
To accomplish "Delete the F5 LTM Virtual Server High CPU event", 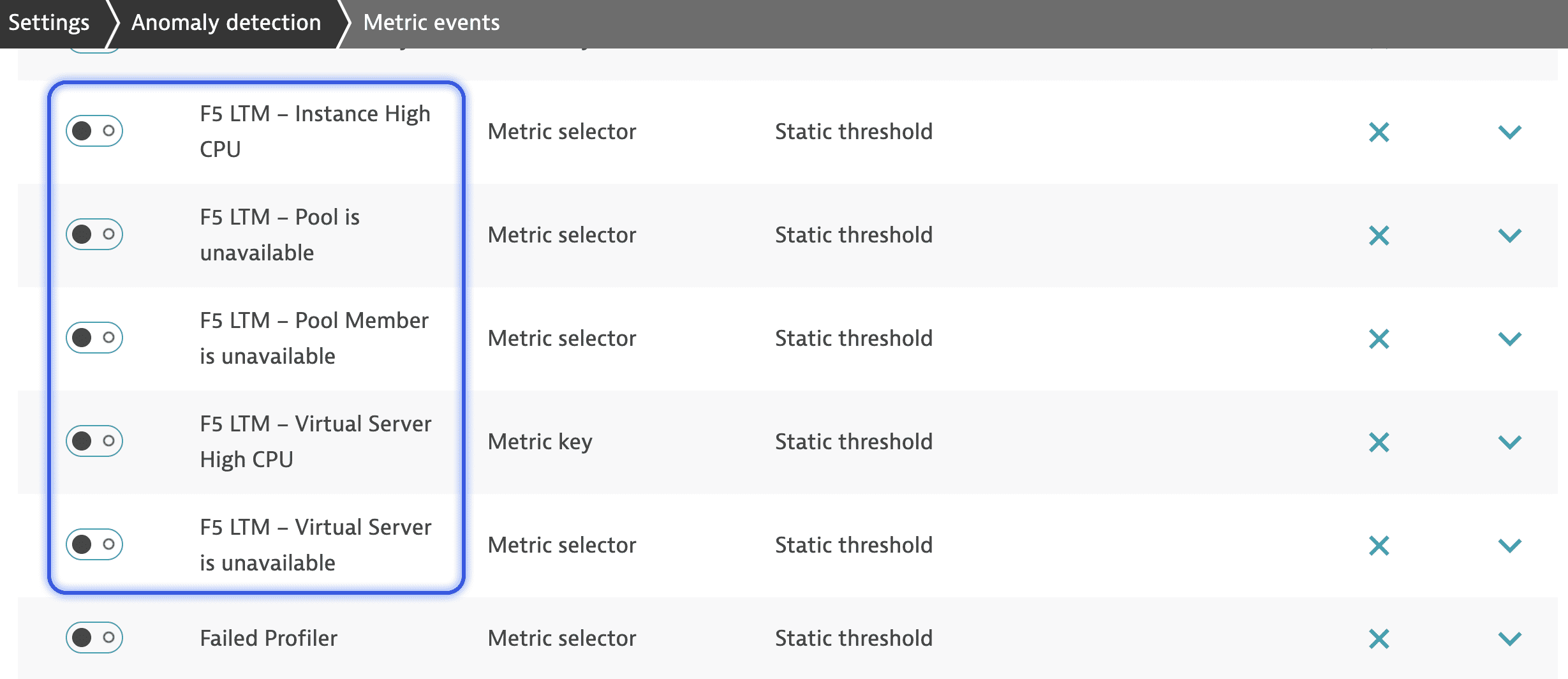I will (1380, 441).
